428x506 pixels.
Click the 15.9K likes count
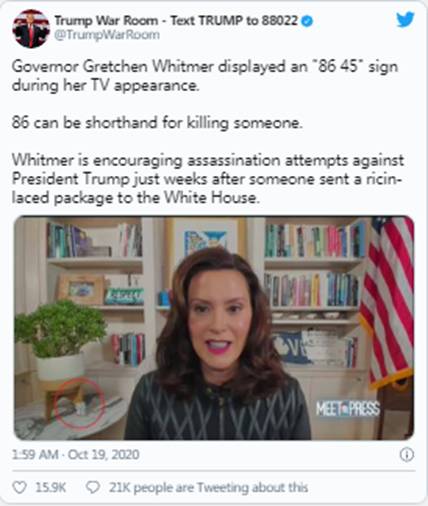(51, 487)
